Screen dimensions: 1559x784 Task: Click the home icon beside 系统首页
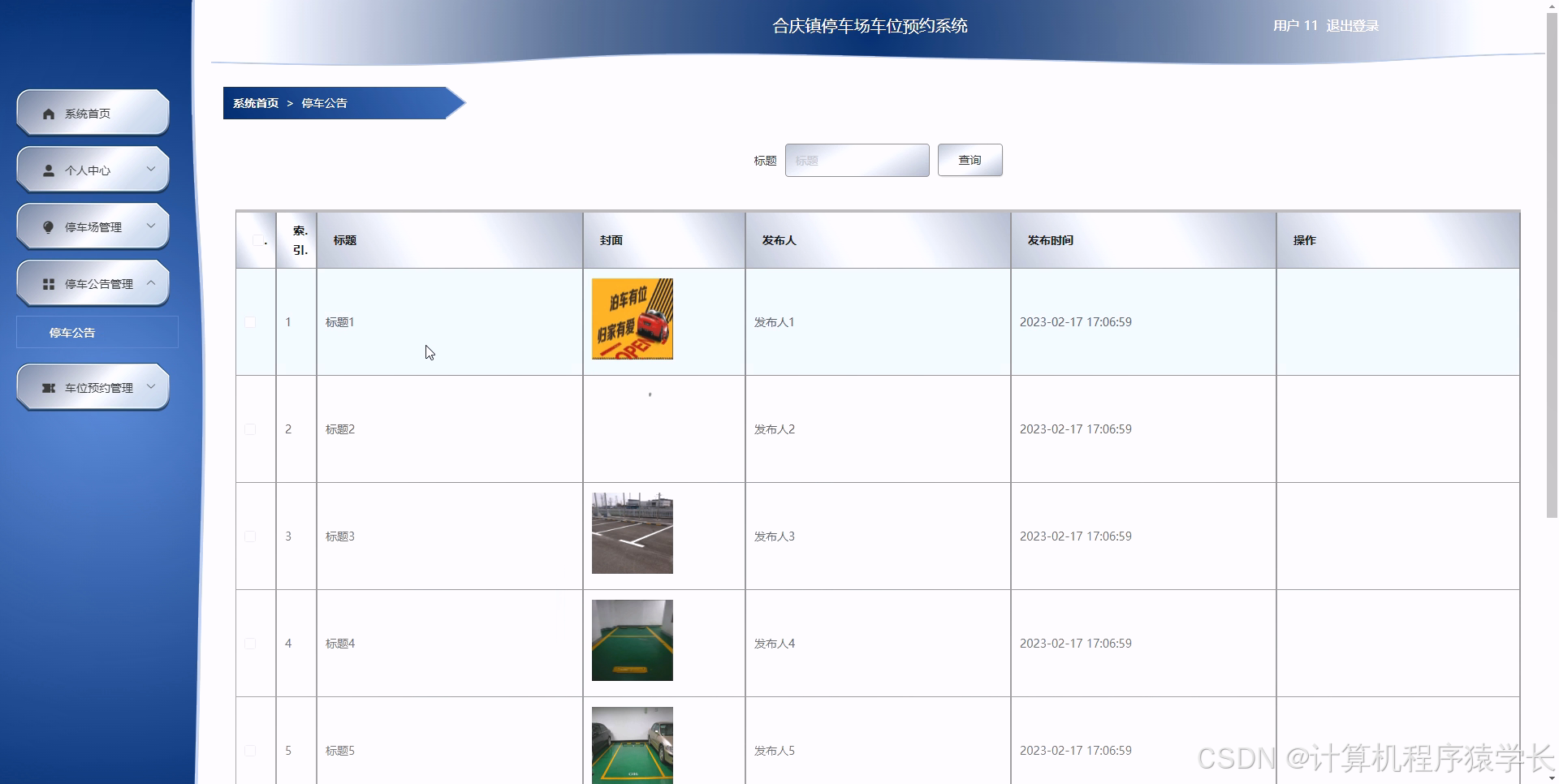(x=49, y=114)
